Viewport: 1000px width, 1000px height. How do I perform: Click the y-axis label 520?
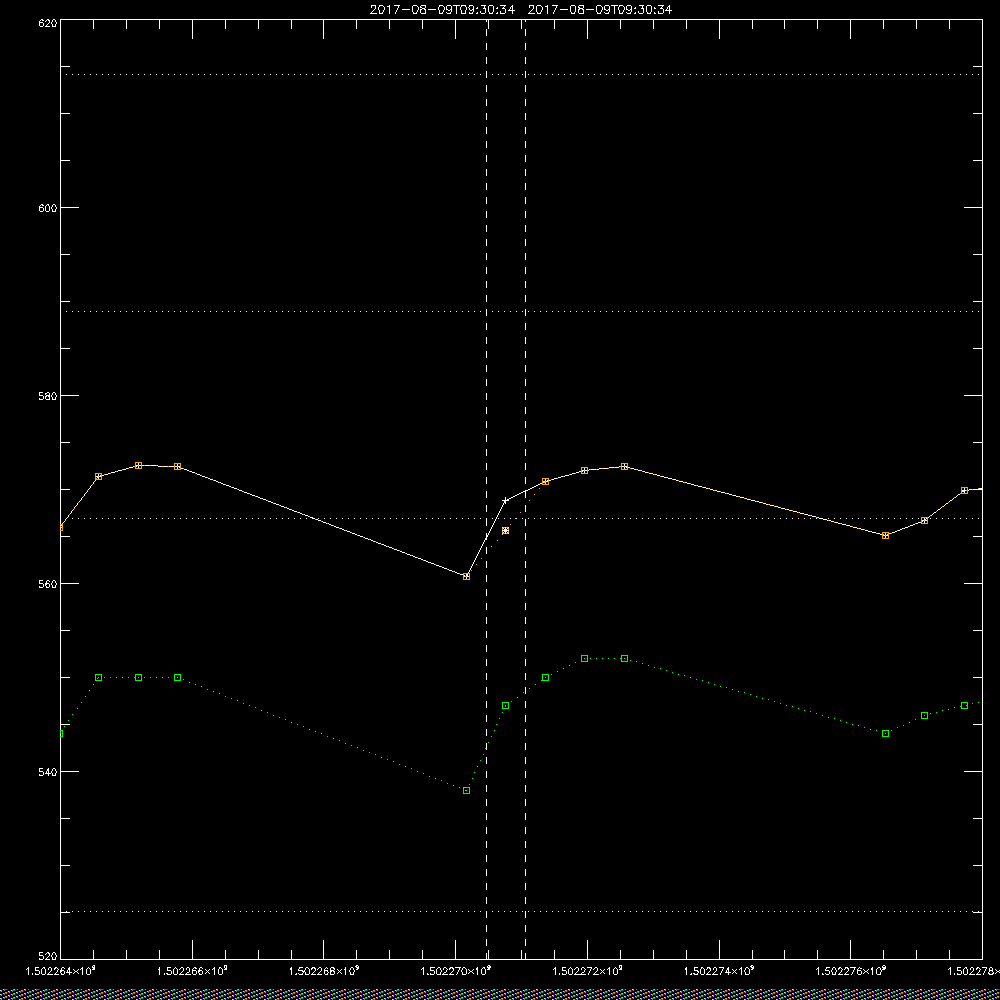point(48,956)
